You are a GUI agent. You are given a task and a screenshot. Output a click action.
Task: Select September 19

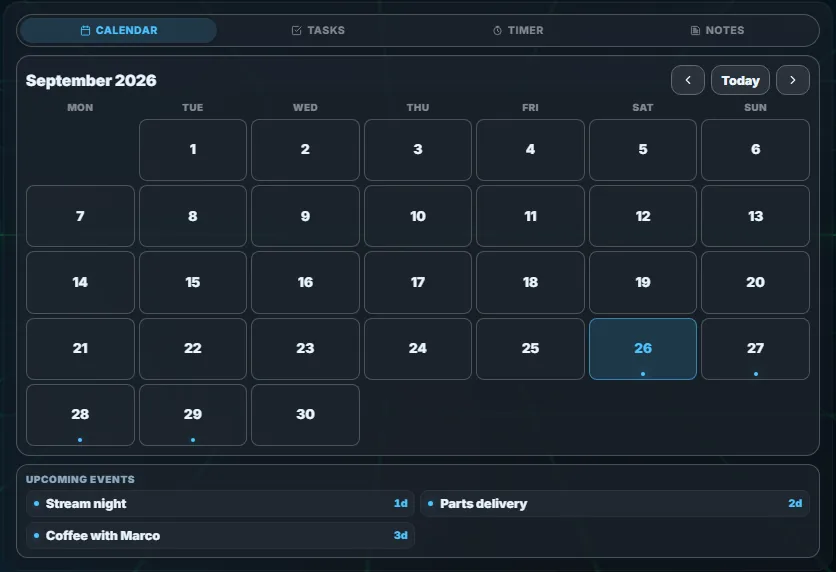point(642,283)
